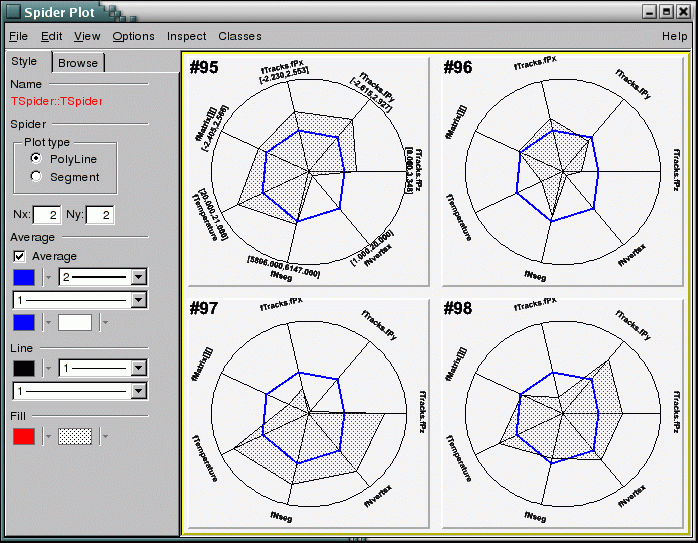
Task: Click the red TSpider::TSpider name text
Action: click(57, 101)
